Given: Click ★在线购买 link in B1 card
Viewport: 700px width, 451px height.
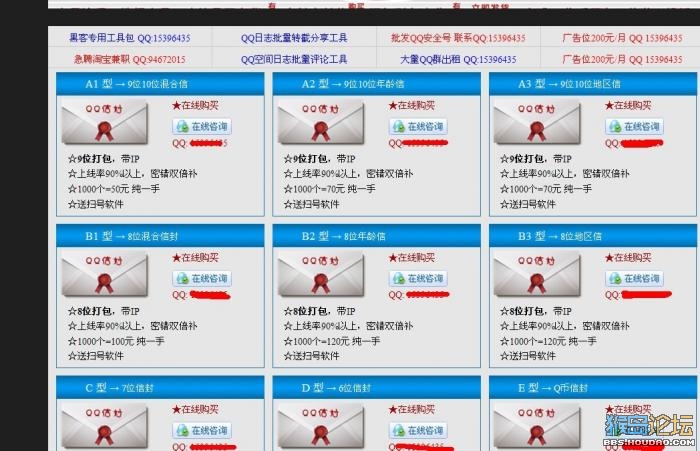Looking at the screenshot, I should click(x=195, y=258).
